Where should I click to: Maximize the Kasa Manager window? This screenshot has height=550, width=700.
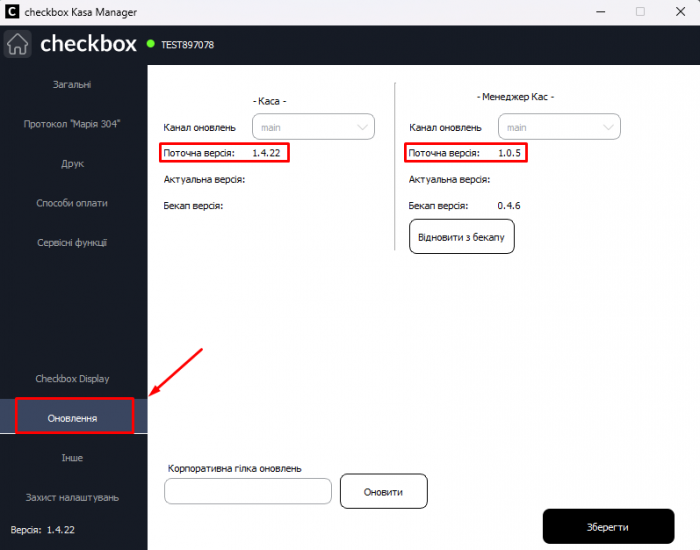click(x=640, y=11)
